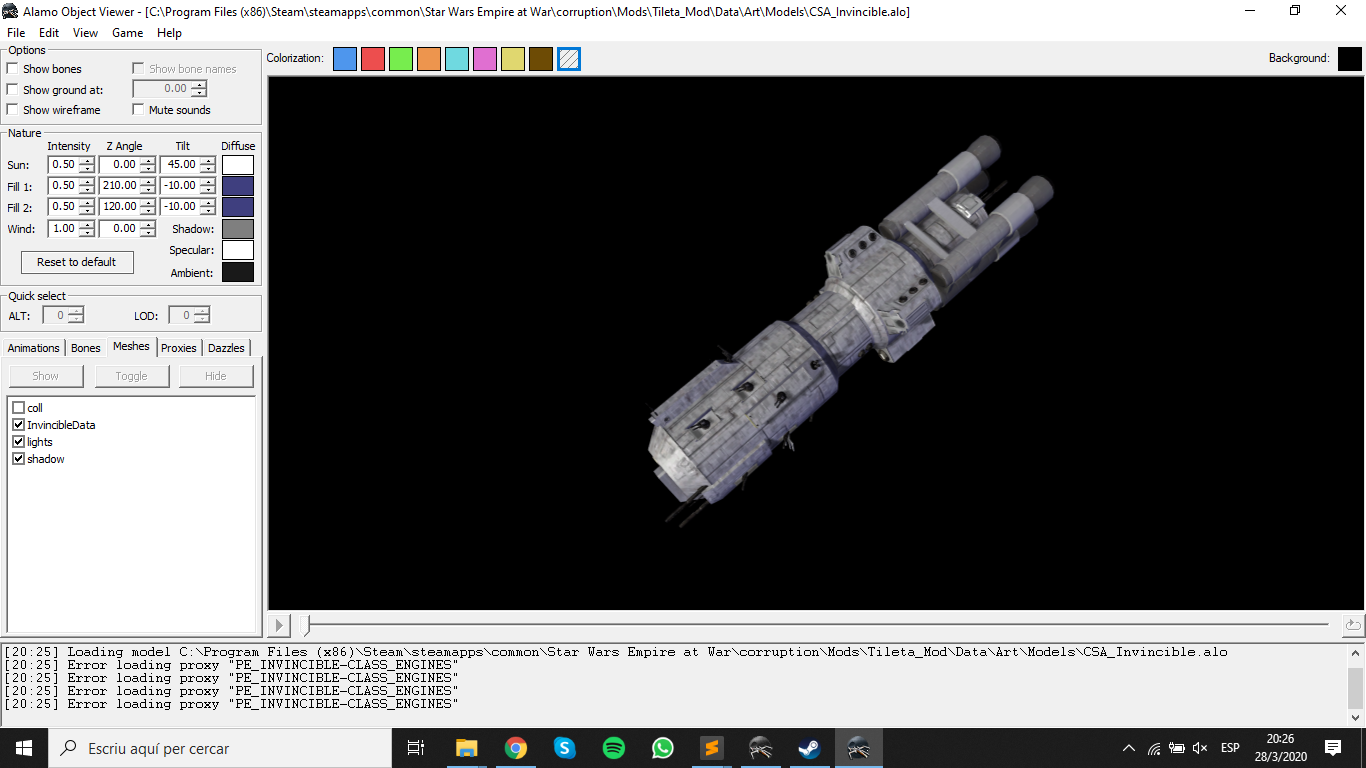Viewport: 1366px width, 768px height.
Task: Select the red colorization swatch
Action: (373, 59)
